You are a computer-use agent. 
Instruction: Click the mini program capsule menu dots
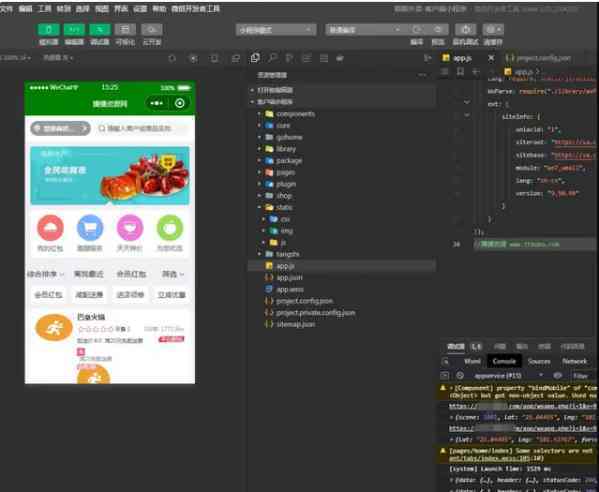(x=157, y=103)
